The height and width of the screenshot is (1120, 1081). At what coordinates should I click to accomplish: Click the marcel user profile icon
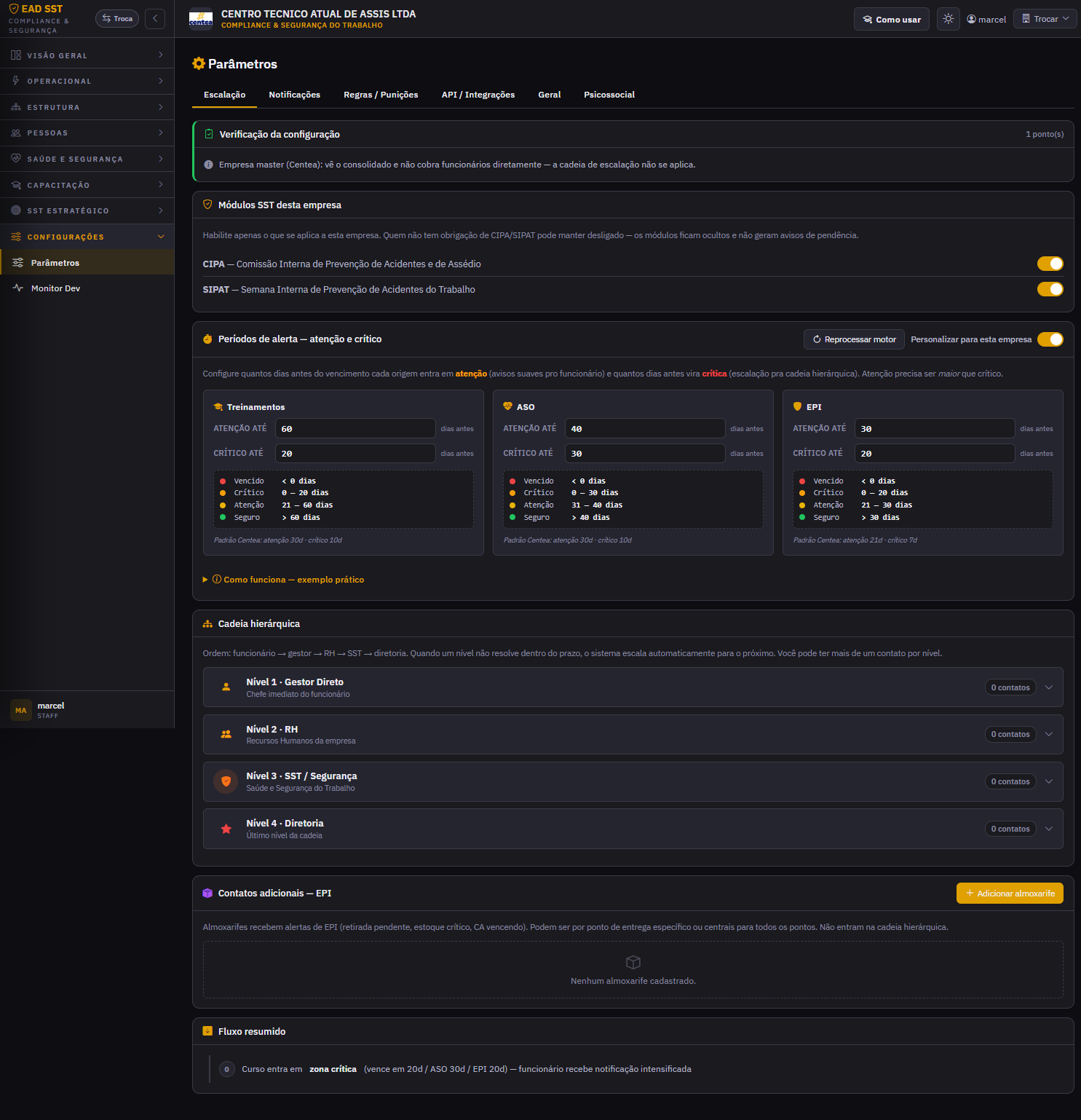click(971, 19)
